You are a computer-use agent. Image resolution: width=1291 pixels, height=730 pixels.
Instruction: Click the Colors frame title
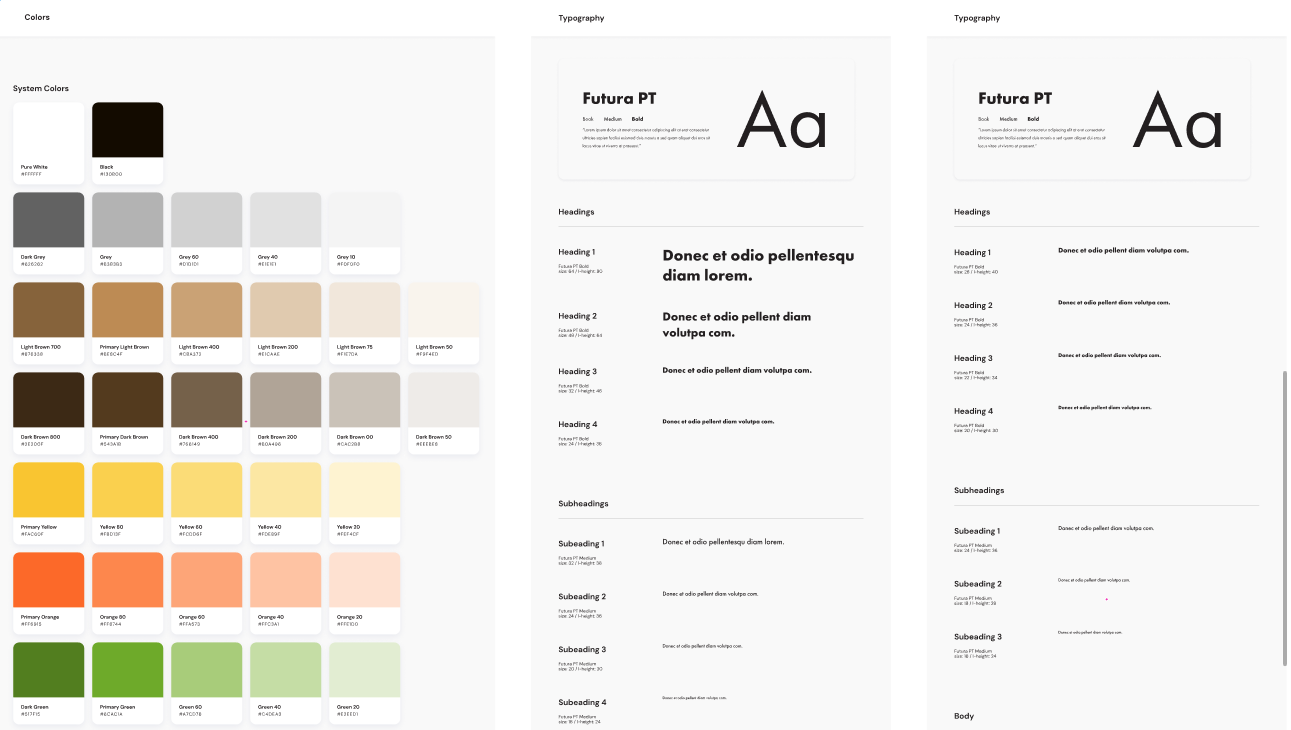[x=37, y=18]
